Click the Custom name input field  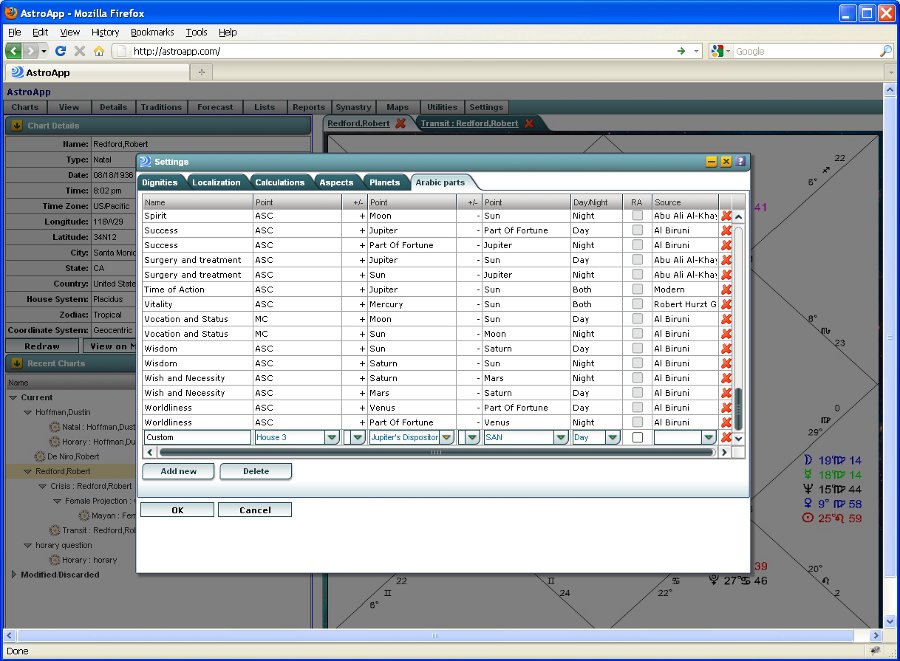click(x=196, y=438)
